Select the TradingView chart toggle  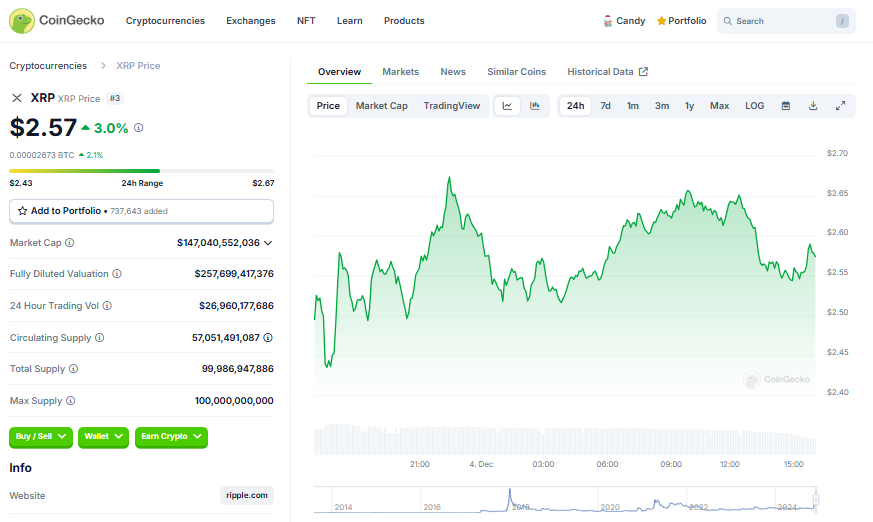pyautogui.click(x=452, y=106)
